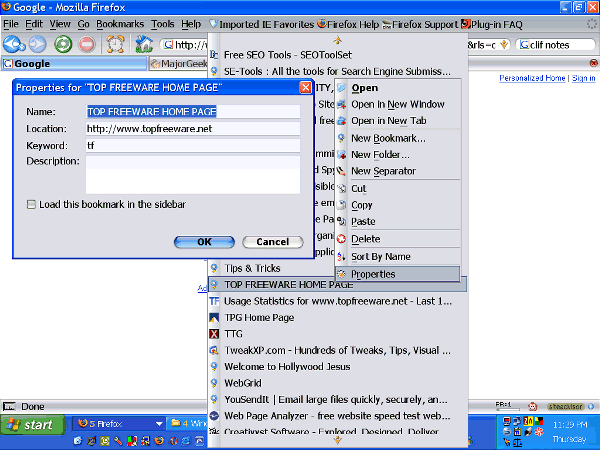
Task: Choose Open in New Tab from context menu
Action: 398,121
